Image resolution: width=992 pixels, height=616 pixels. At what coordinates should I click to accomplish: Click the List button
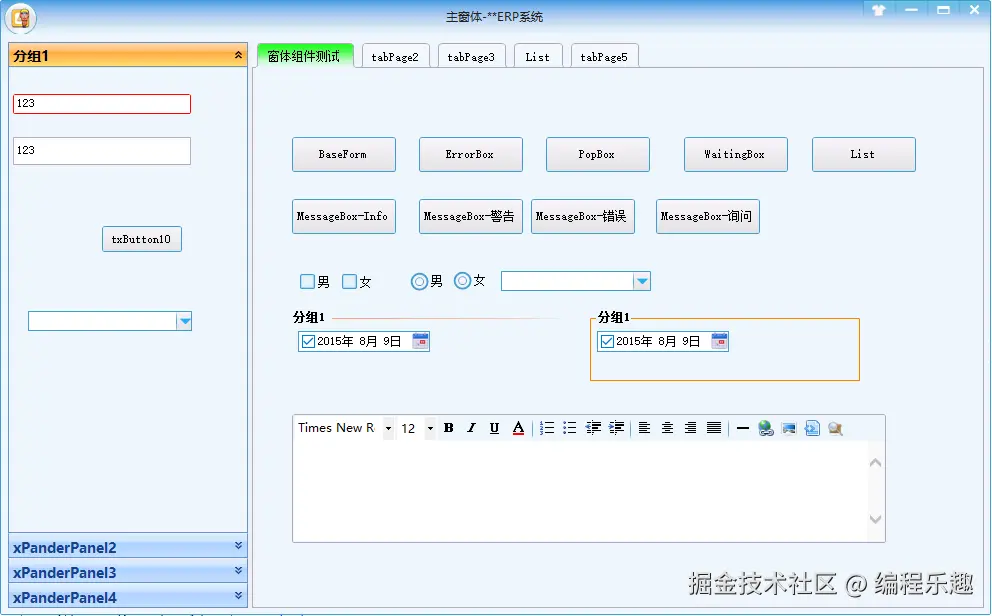tap(864, 154)
